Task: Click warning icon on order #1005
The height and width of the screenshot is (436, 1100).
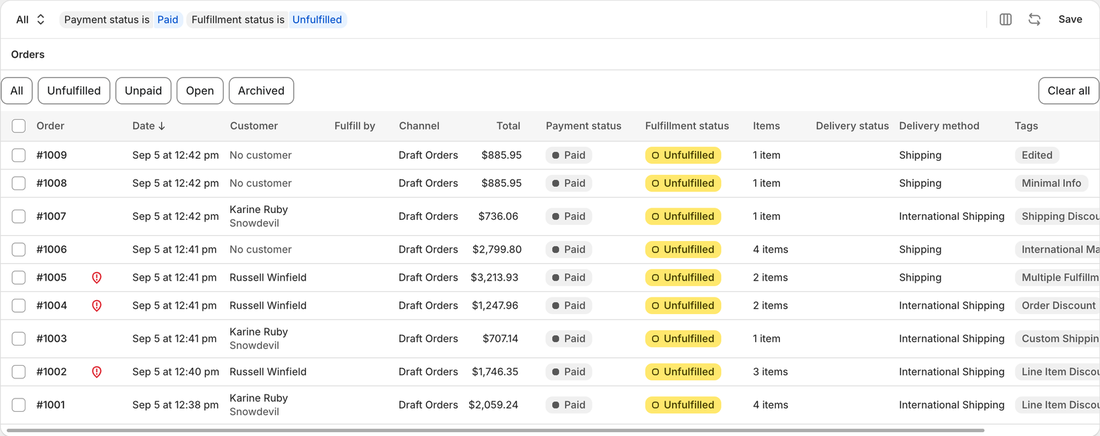Action: click(97, 278)
